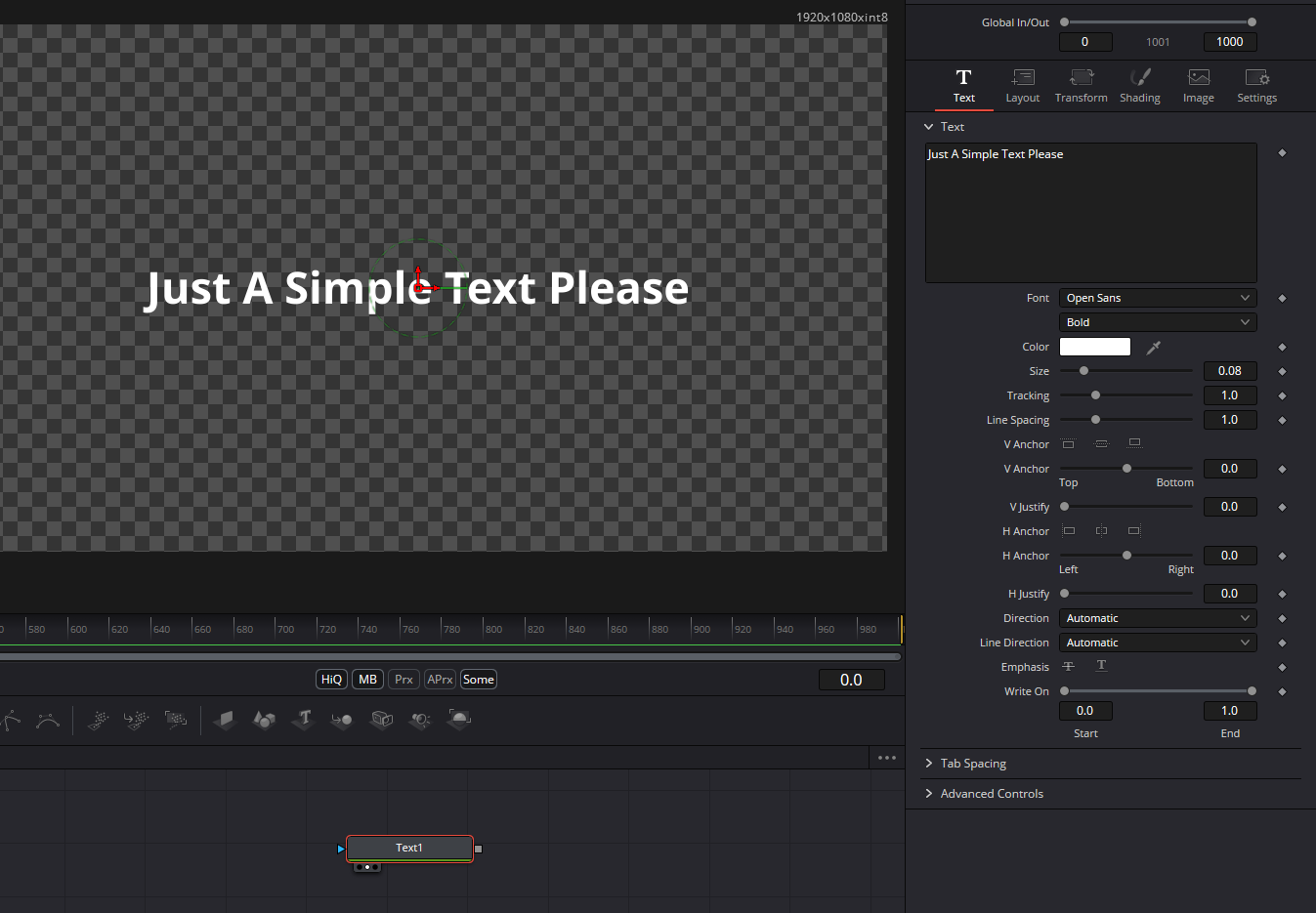Add the Merge 3D tool from the toolbar

point(342,720)
